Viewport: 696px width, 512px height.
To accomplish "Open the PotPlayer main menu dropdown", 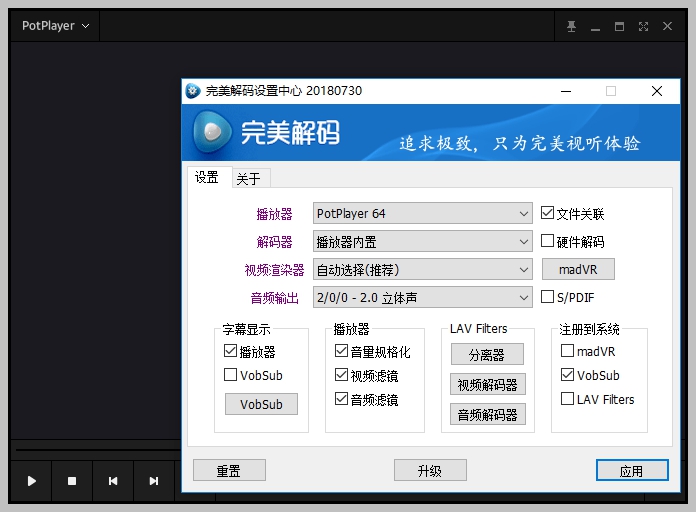I will click(x=55, y=26).
